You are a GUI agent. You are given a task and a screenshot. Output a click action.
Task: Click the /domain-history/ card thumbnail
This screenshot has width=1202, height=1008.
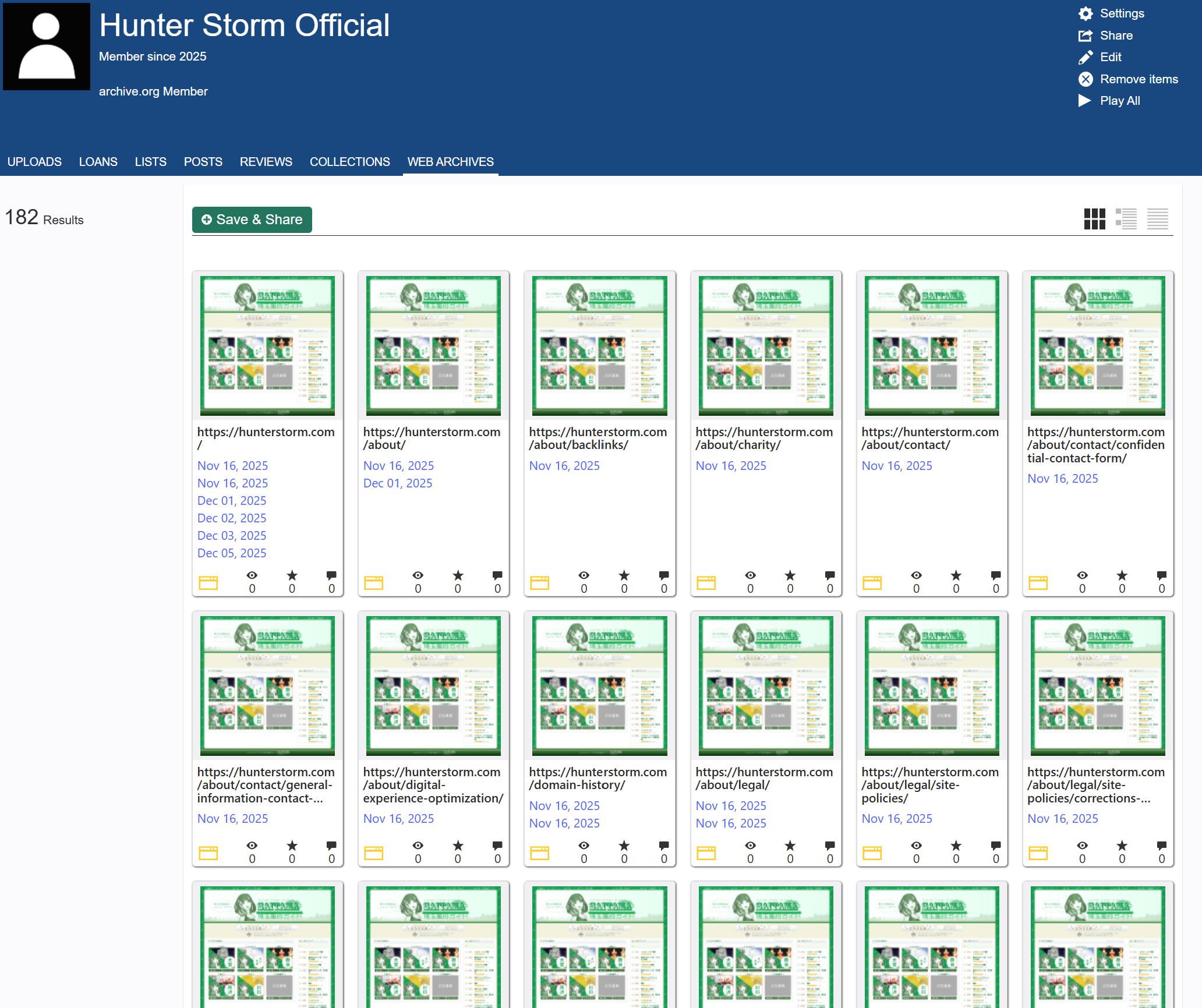[x=599, y=685]
